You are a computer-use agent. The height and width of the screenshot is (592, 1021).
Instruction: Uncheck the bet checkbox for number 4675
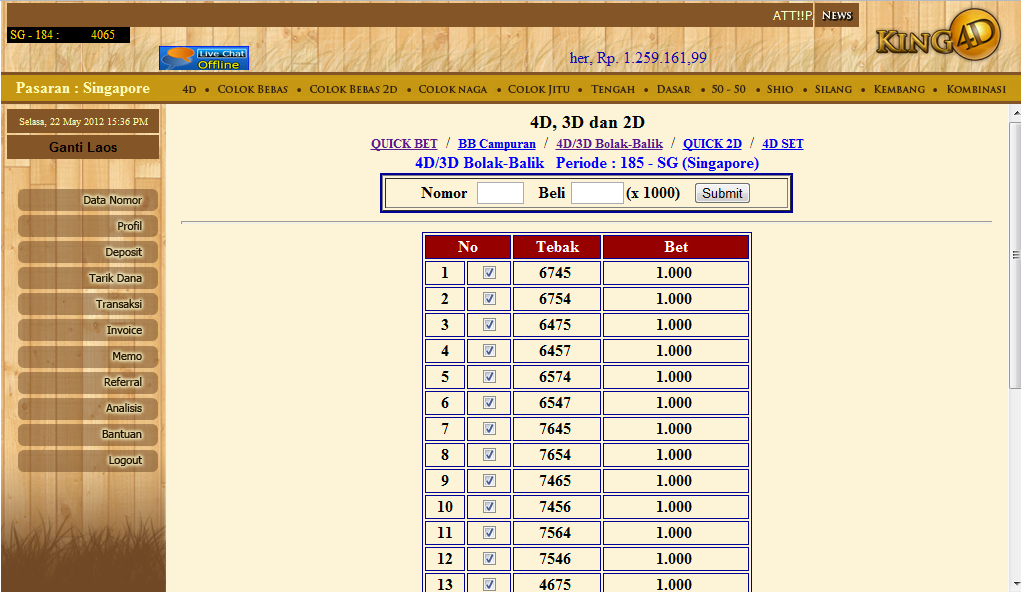489,584
